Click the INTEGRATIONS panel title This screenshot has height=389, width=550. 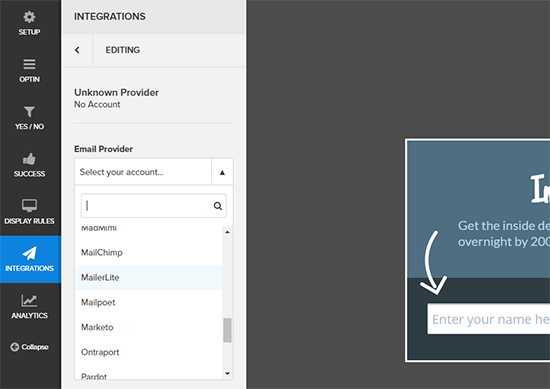(109, 16)
